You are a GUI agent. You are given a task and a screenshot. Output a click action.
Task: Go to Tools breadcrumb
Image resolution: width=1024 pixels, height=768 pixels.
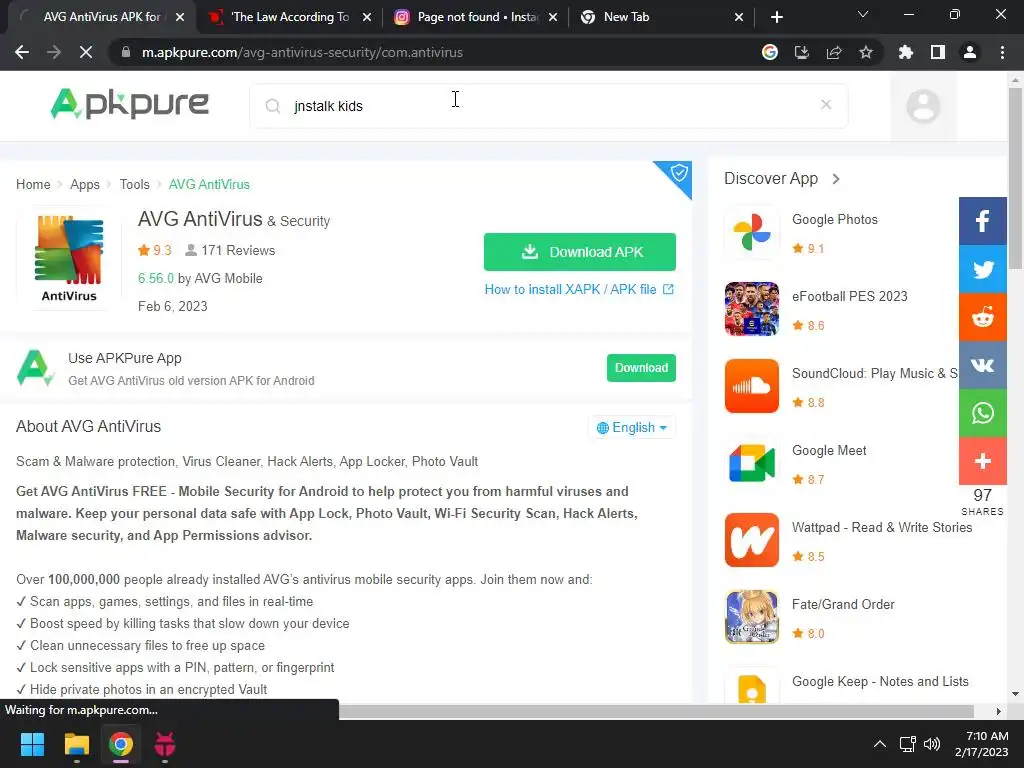pyautogui.click(x=135, y=184)
